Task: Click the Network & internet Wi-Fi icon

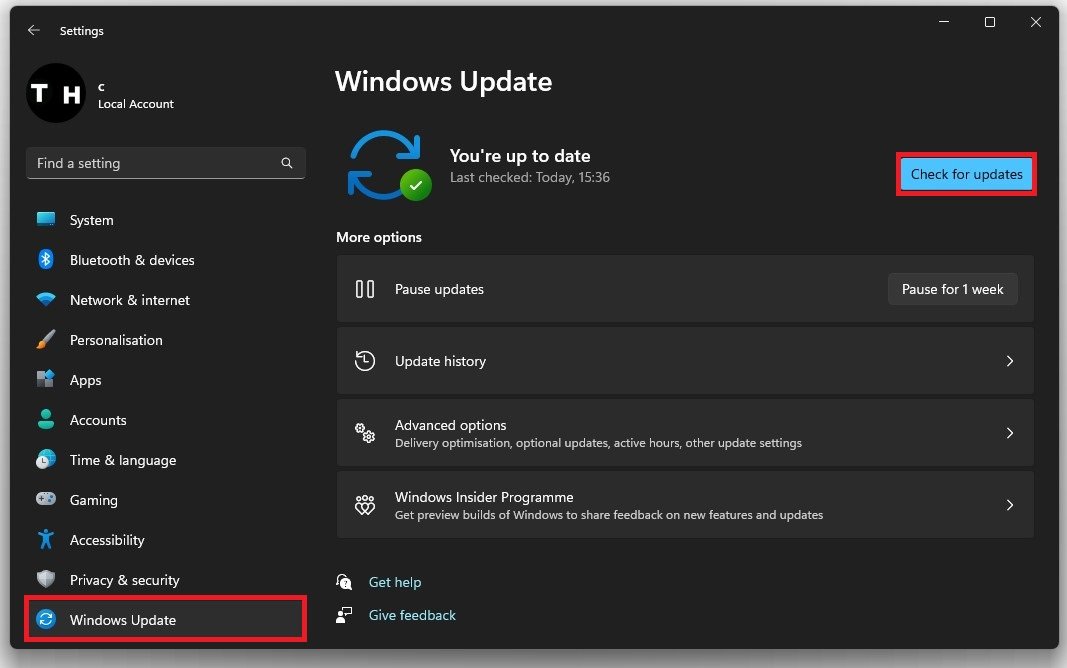Action: pyautogui.click(x=46, y=300)
